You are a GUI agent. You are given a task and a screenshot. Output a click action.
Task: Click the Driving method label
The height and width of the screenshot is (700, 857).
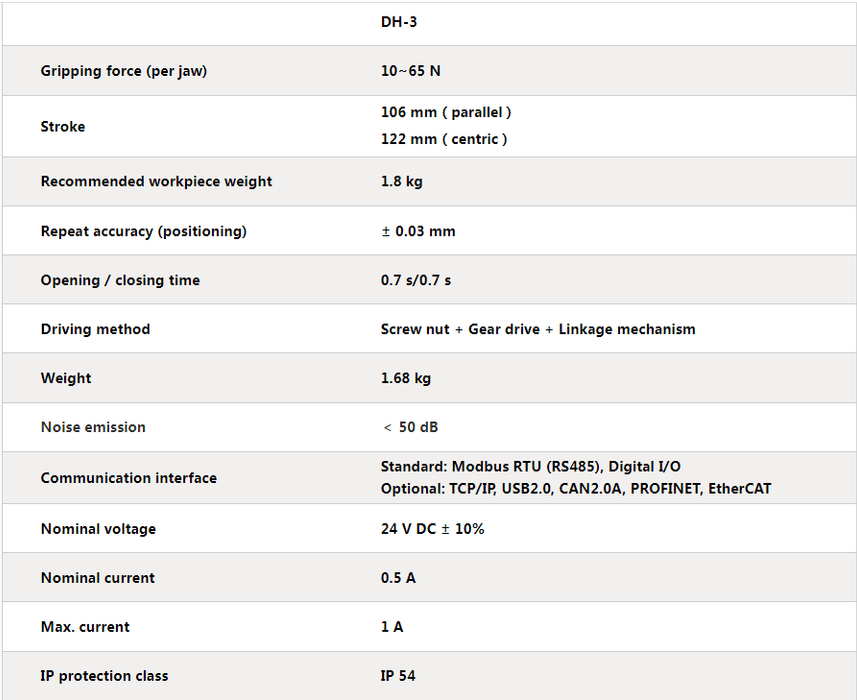click(95, 329)
